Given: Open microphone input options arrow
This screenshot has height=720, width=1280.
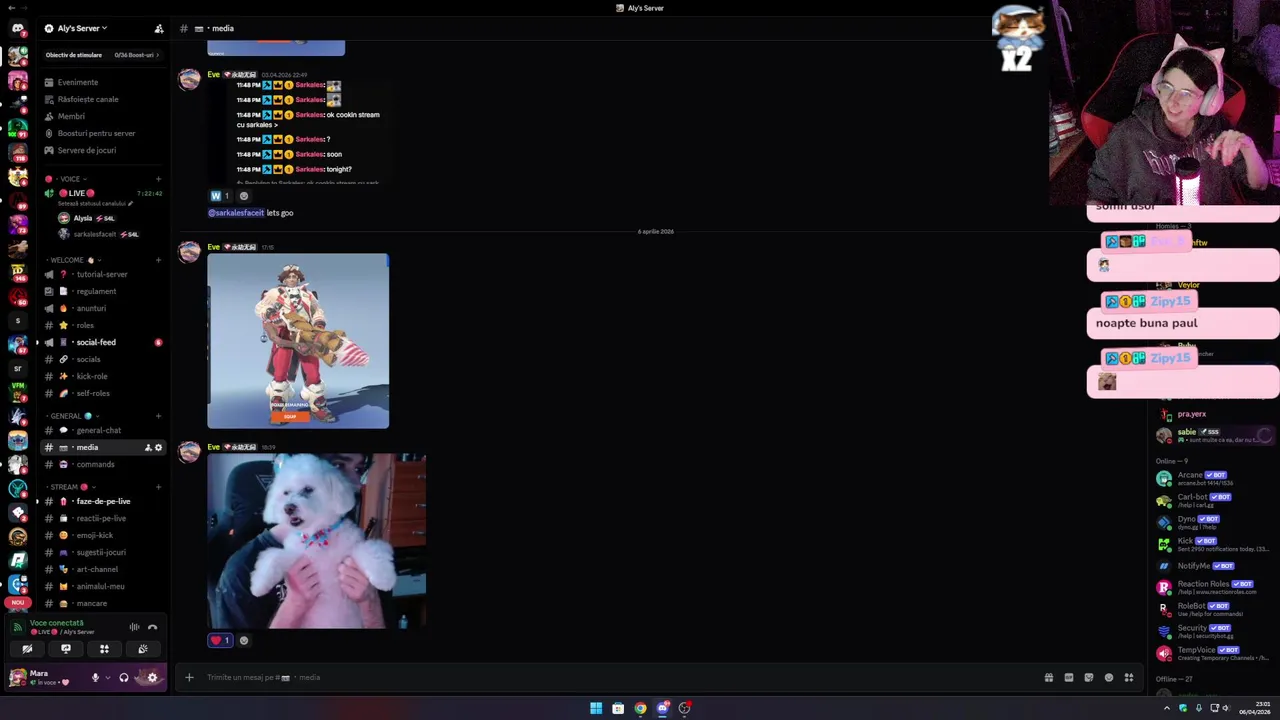Looking at the screenshot, I should (x=107, y=677).
